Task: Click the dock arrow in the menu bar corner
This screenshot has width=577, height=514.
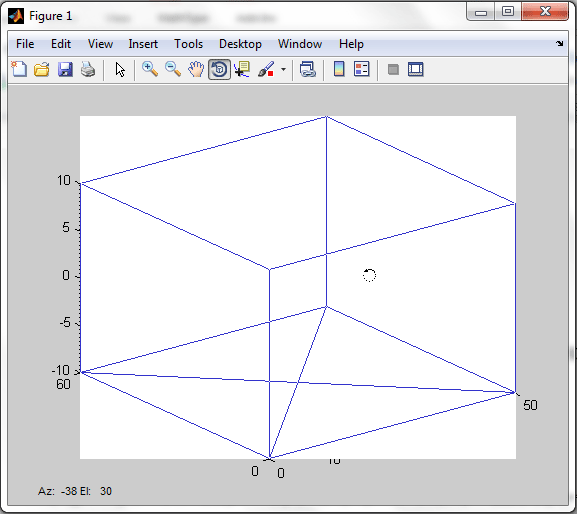Action: tap(560, 43)
